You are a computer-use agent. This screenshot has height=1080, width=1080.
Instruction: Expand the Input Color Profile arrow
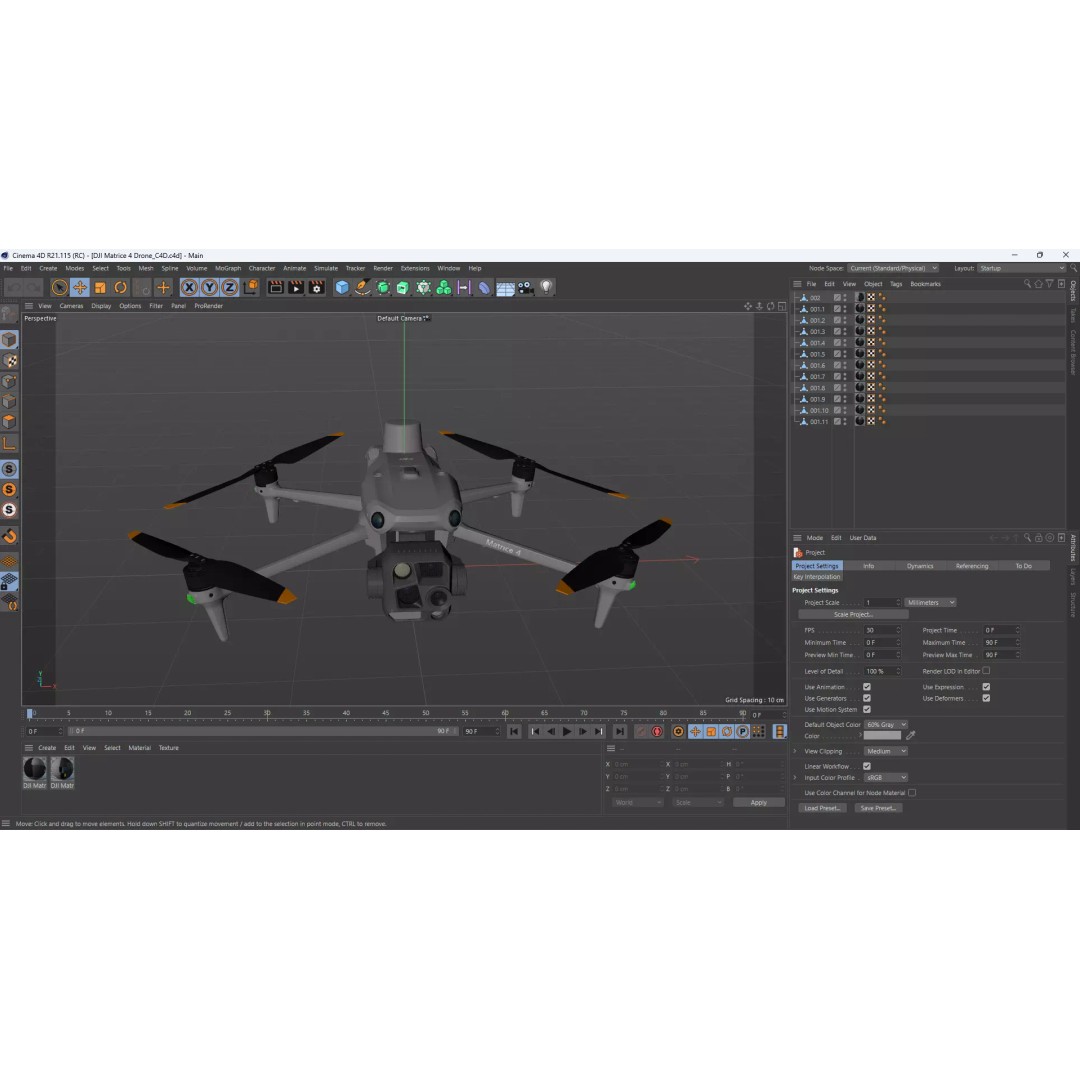pos(795,778)
